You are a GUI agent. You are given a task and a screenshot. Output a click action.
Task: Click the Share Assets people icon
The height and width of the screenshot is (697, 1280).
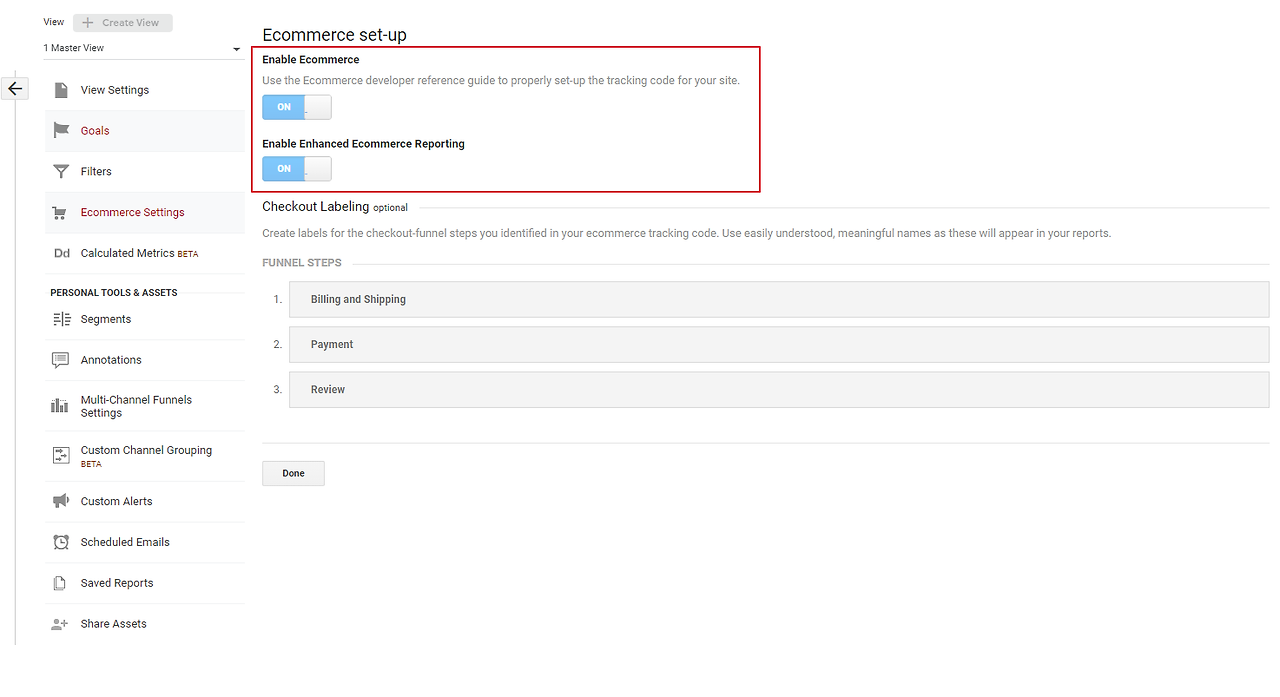(60, 624)
